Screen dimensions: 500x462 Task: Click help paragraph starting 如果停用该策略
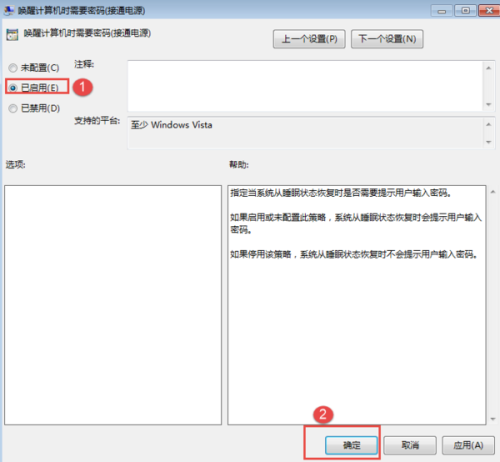(x=354, y=255)
